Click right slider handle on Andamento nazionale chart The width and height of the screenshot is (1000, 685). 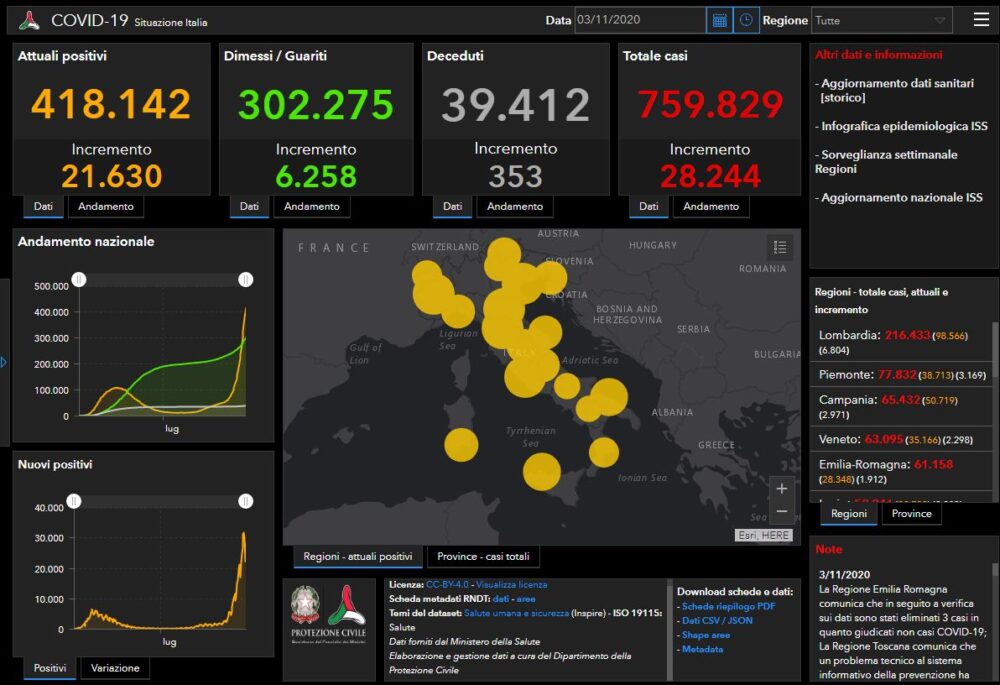(x=245, y=280)
